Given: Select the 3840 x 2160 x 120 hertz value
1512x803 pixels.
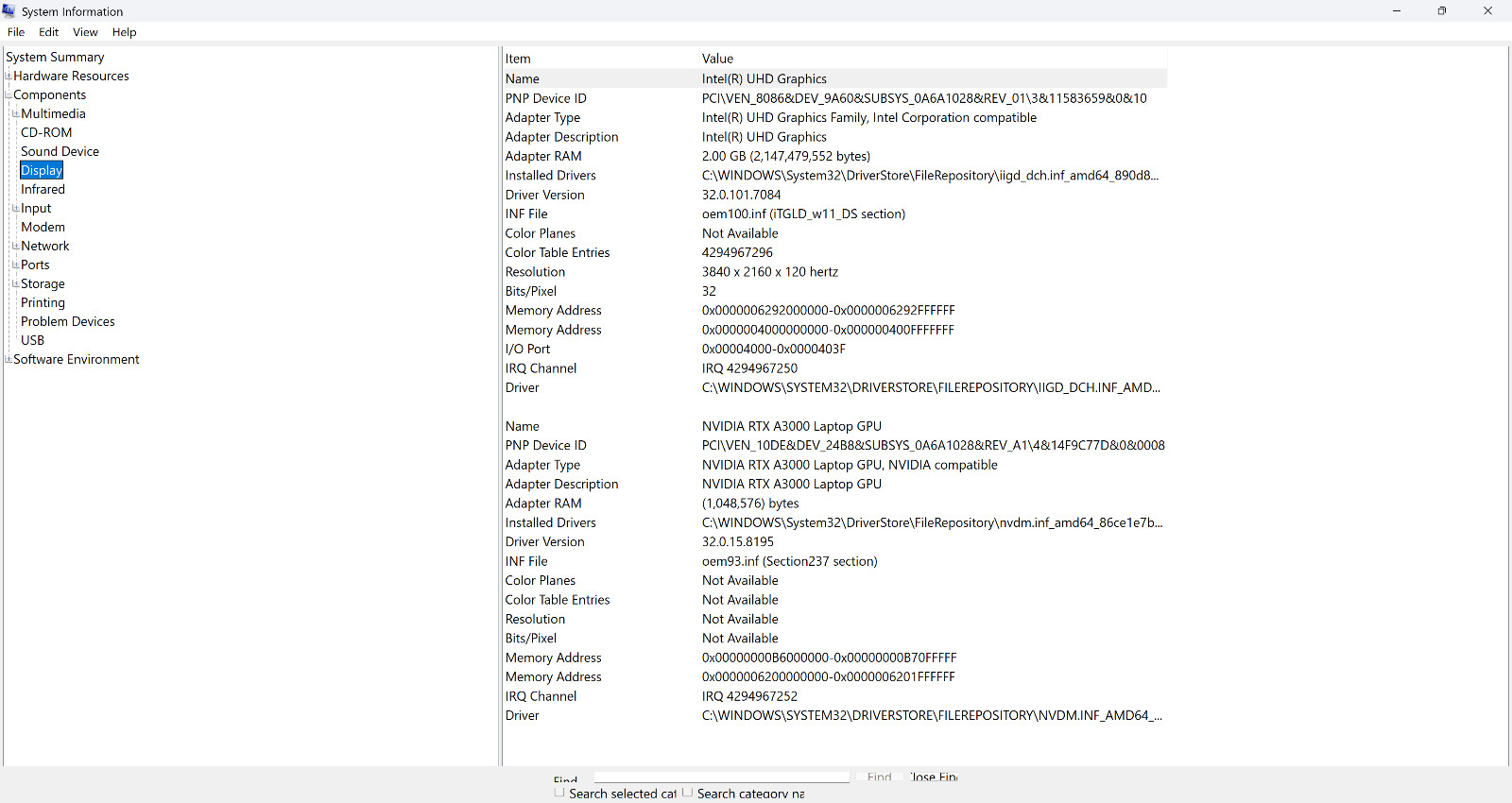Looking at the screenshot, I should (770, 272).
